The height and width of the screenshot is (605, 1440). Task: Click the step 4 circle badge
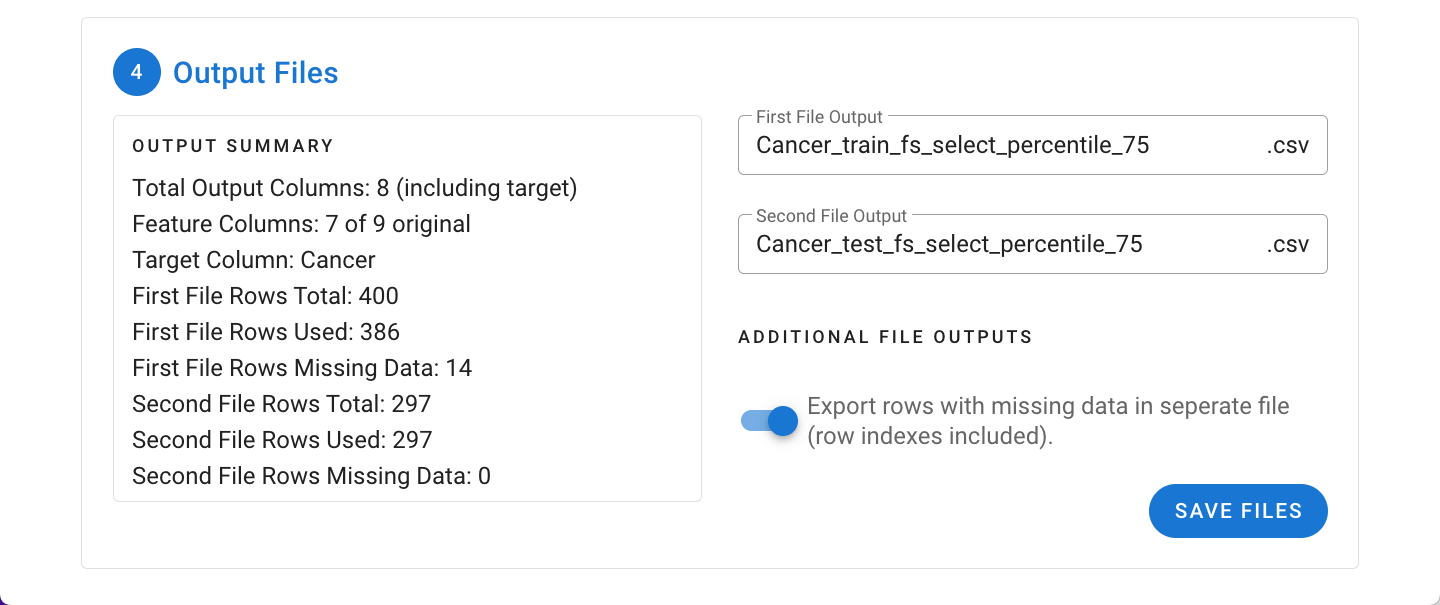pos(137,73)
